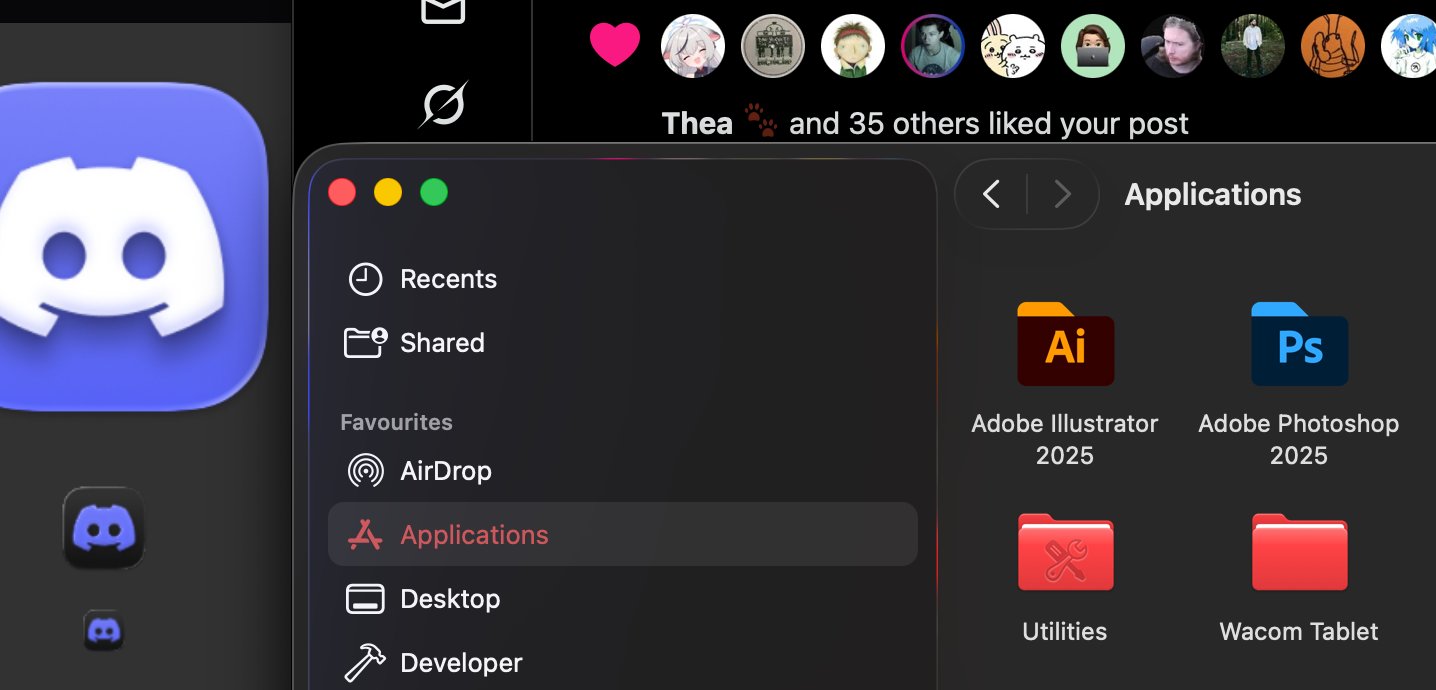Open Thea's profile from the like notification
The image size is (1436, 690).
click(697, 123)
